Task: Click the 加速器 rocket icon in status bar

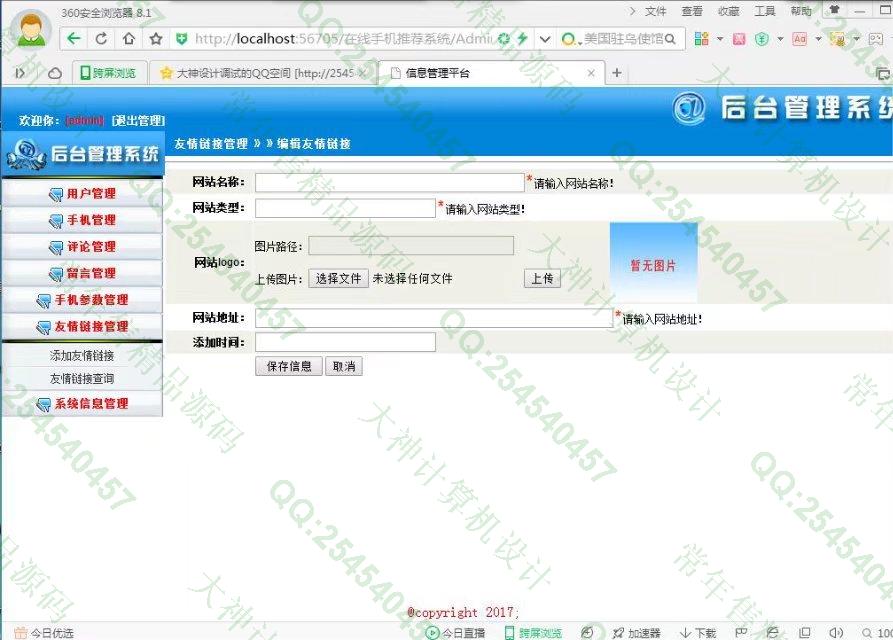Action: pos(619,633)
